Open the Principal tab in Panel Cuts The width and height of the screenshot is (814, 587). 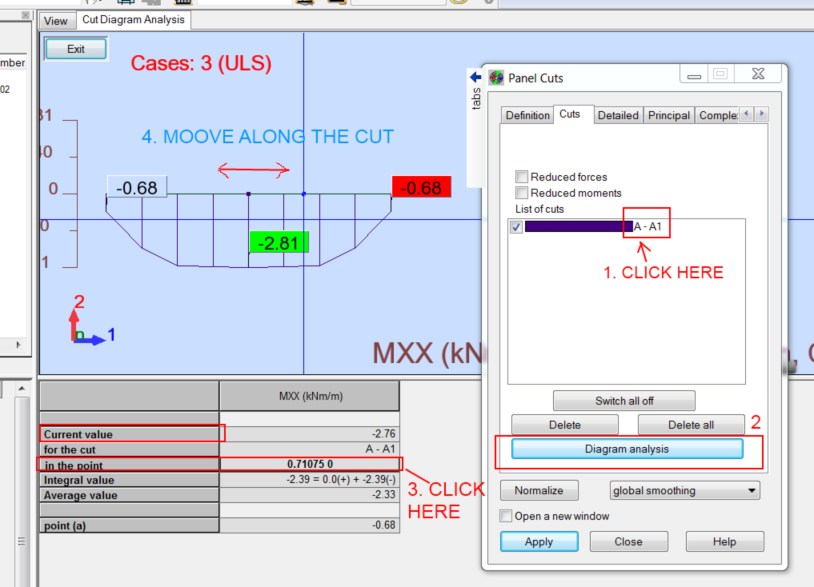click(669, 115)
